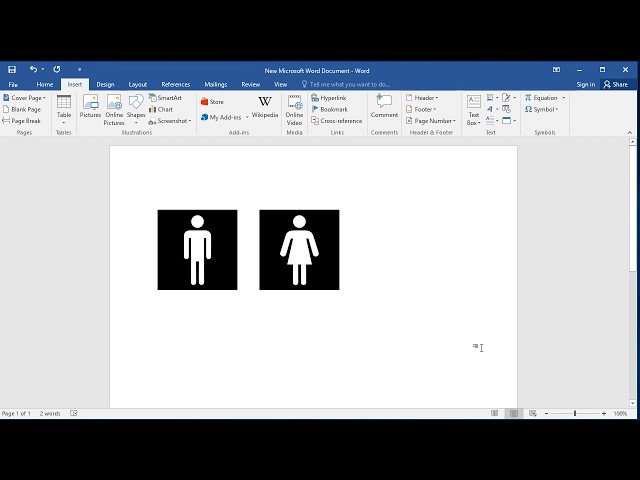Open the Wikipedia add-in
The width and height of the screenshot is (640, 480).
265,107
